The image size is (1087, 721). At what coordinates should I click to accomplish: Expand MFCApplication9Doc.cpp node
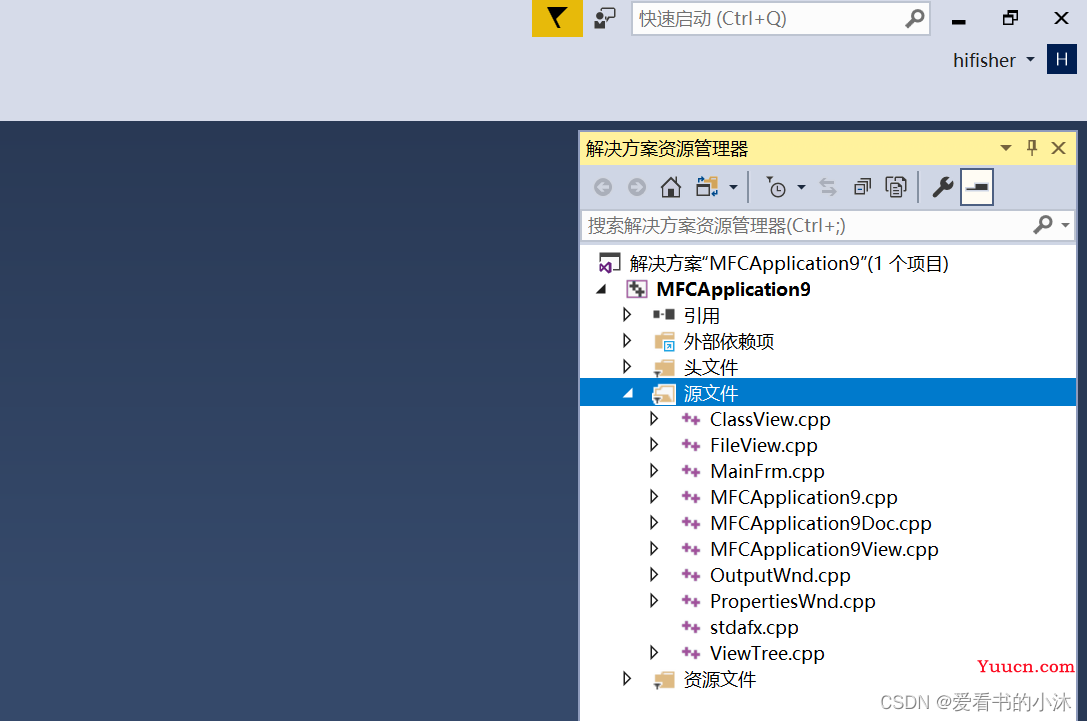click(654, 523)
